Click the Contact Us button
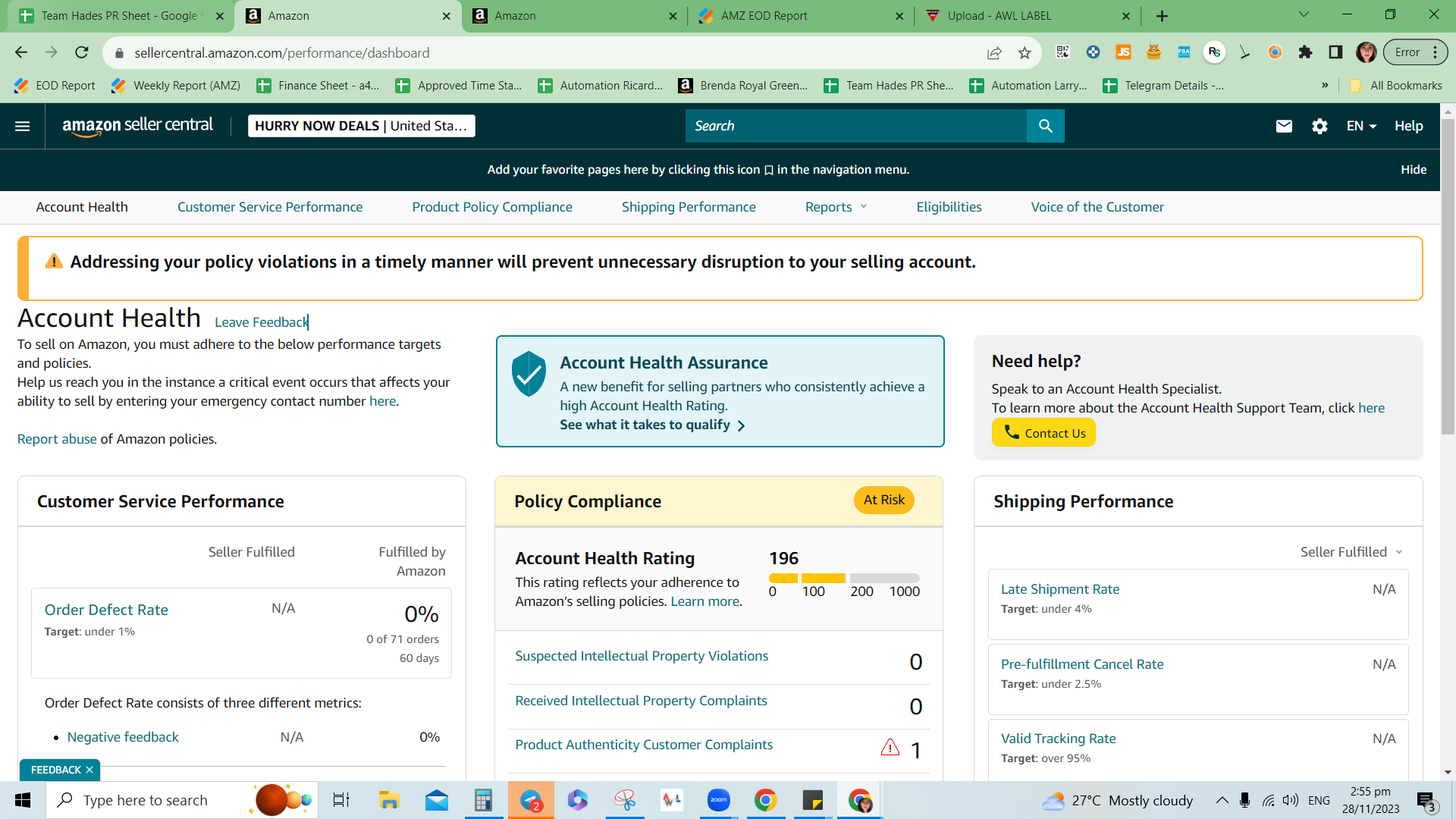Image resolution: width=1456 pixels, height=819 pixels. tap(1043, 433)
